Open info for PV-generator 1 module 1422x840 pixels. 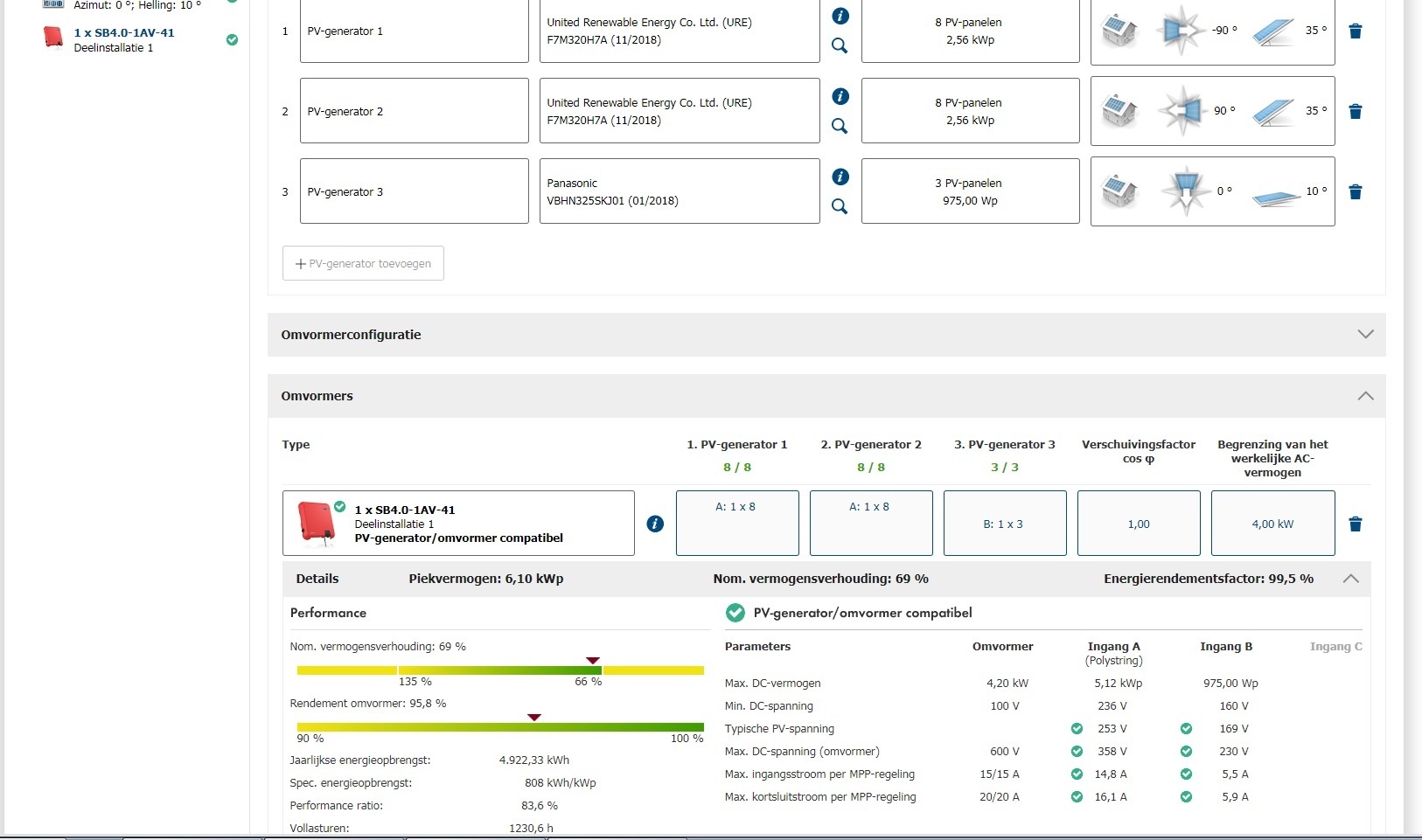[x=840, y=16]
